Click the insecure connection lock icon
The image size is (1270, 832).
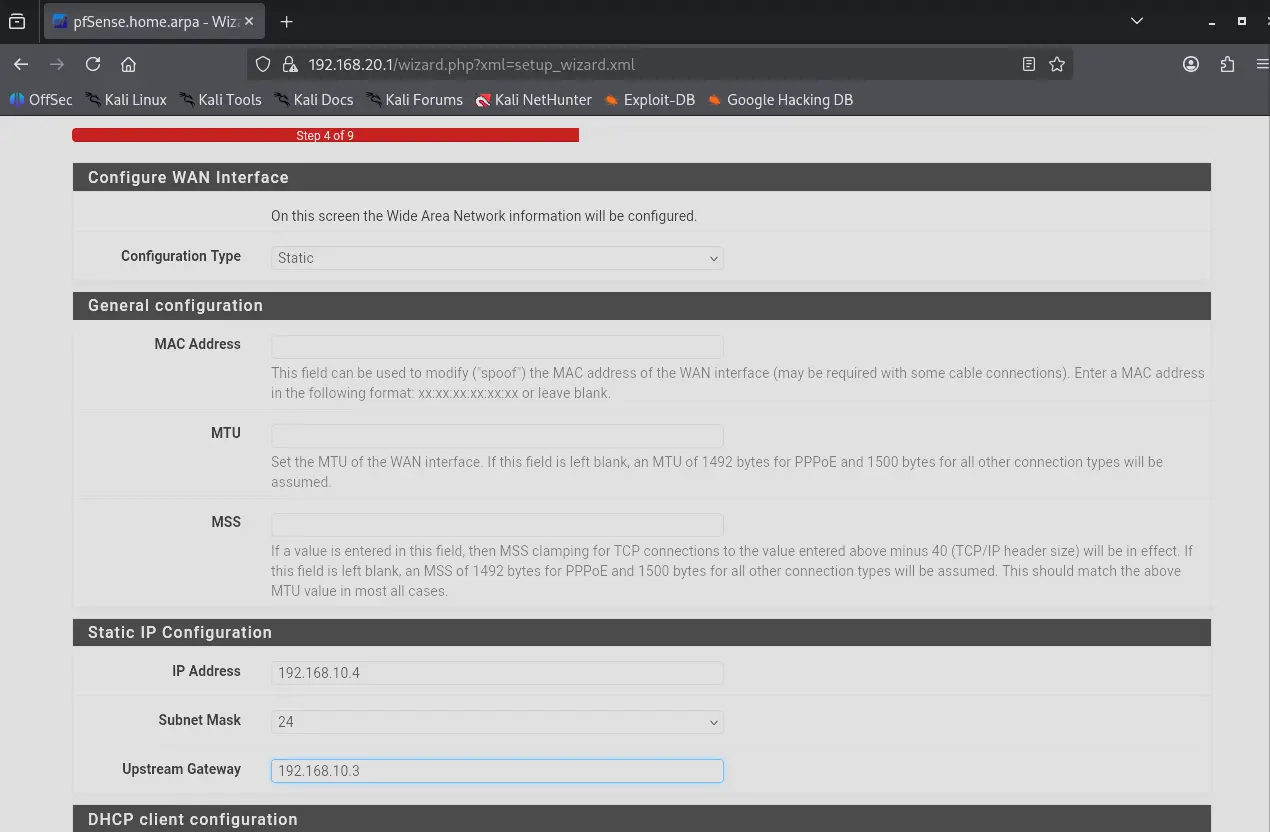(290, 64)
